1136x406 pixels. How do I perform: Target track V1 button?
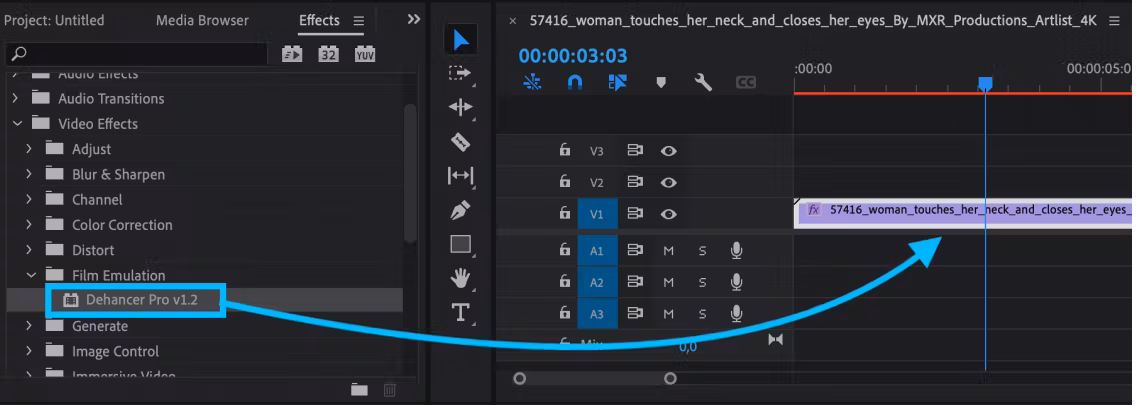coord(597,213)
